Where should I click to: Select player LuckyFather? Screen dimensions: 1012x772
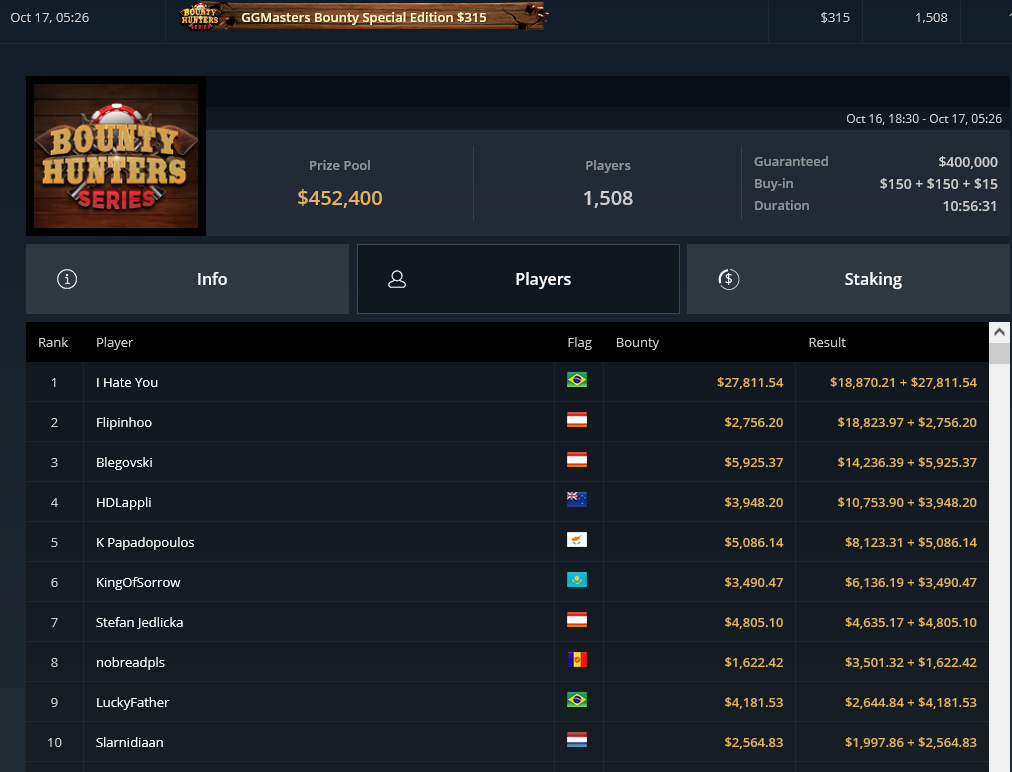pos(132,702)
